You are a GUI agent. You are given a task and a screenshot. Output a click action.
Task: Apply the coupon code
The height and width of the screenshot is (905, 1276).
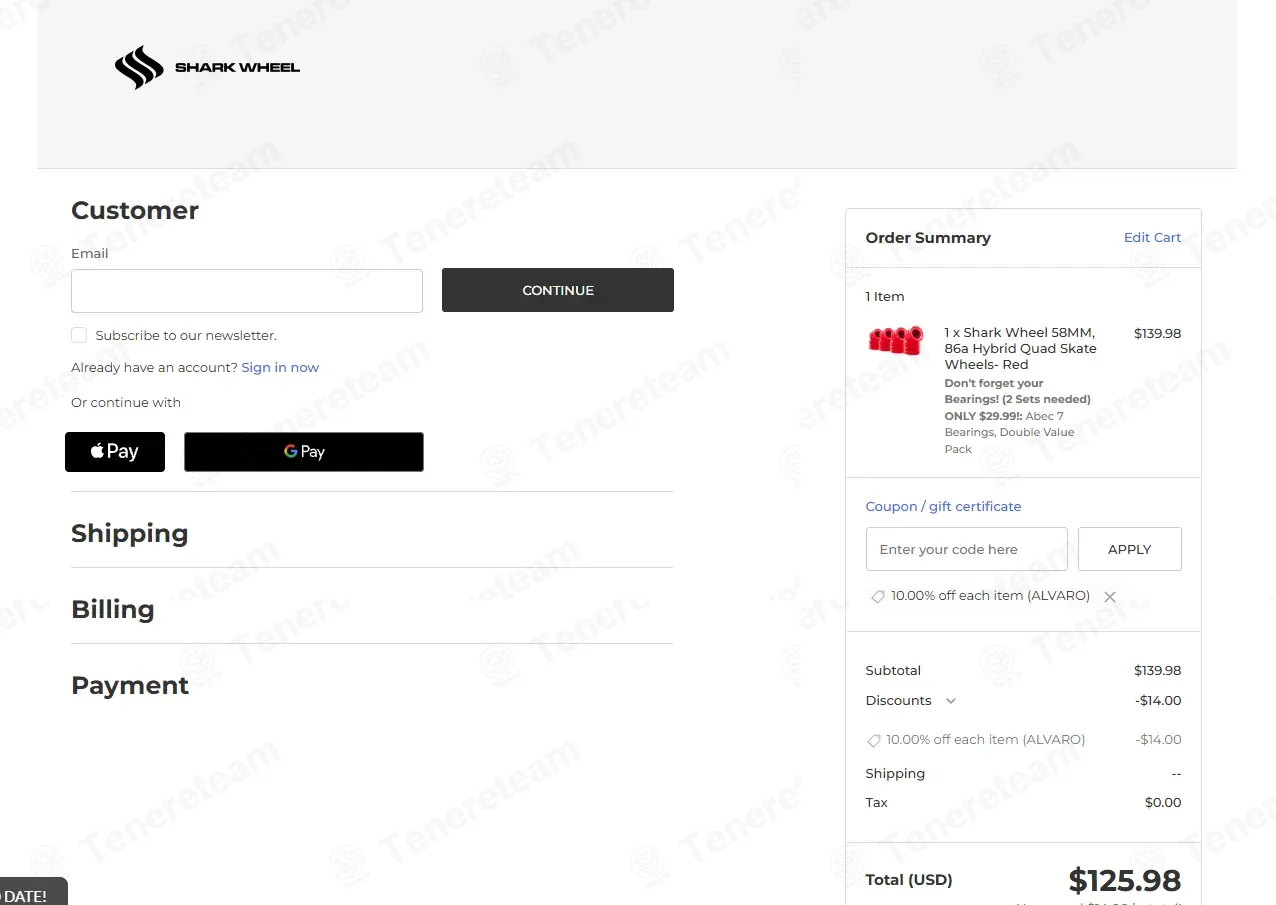point(1130,549)
